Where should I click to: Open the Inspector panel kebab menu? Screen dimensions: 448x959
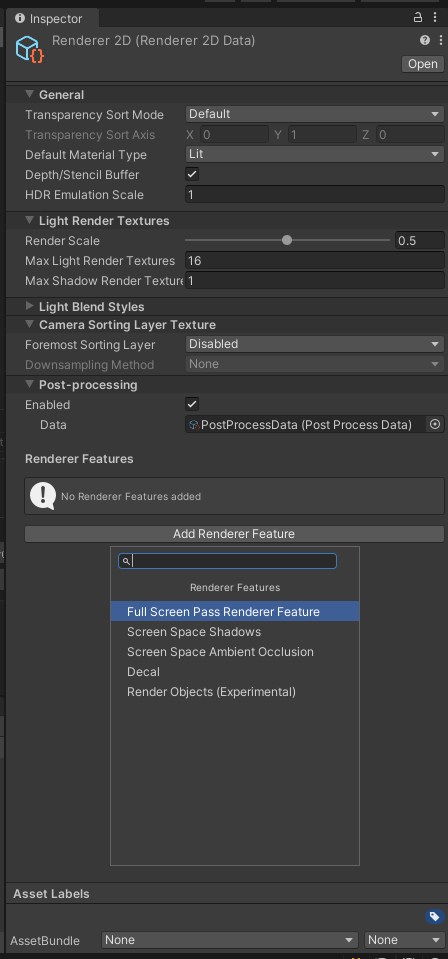pyautogui.click(x=435, y=17)
